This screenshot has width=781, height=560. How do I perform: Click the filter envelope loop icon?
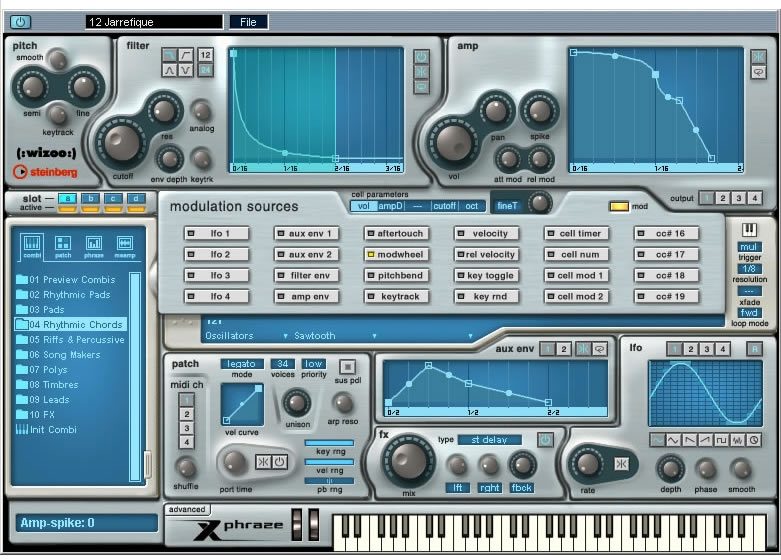[x=421, y=87]
